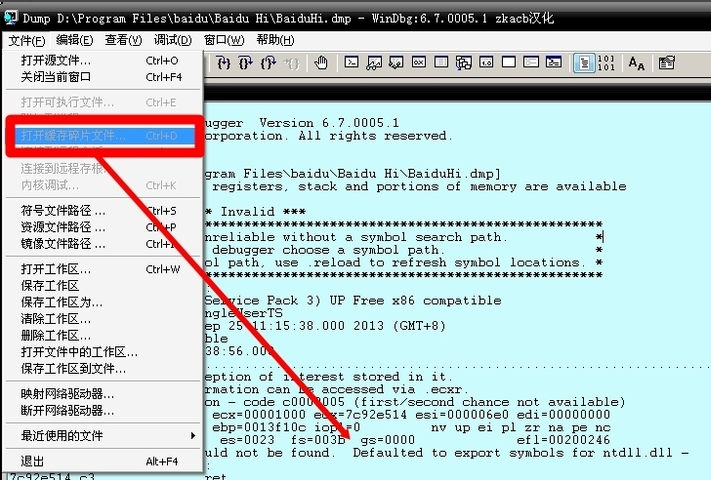The width and height of the screenshot is (711, 480).
Task: Choose 镜像文件路径 ... menu entry
Action: tap(103, 244)
